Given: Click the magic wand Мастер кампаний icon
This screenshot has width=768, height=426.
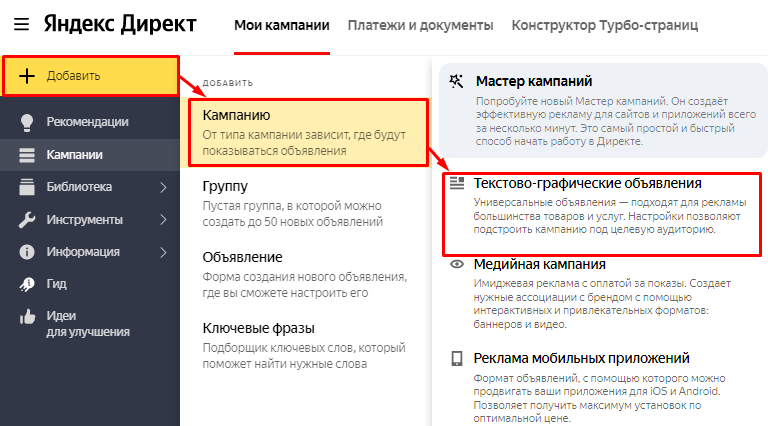Looking at the screenshot, I should point(457,81).
